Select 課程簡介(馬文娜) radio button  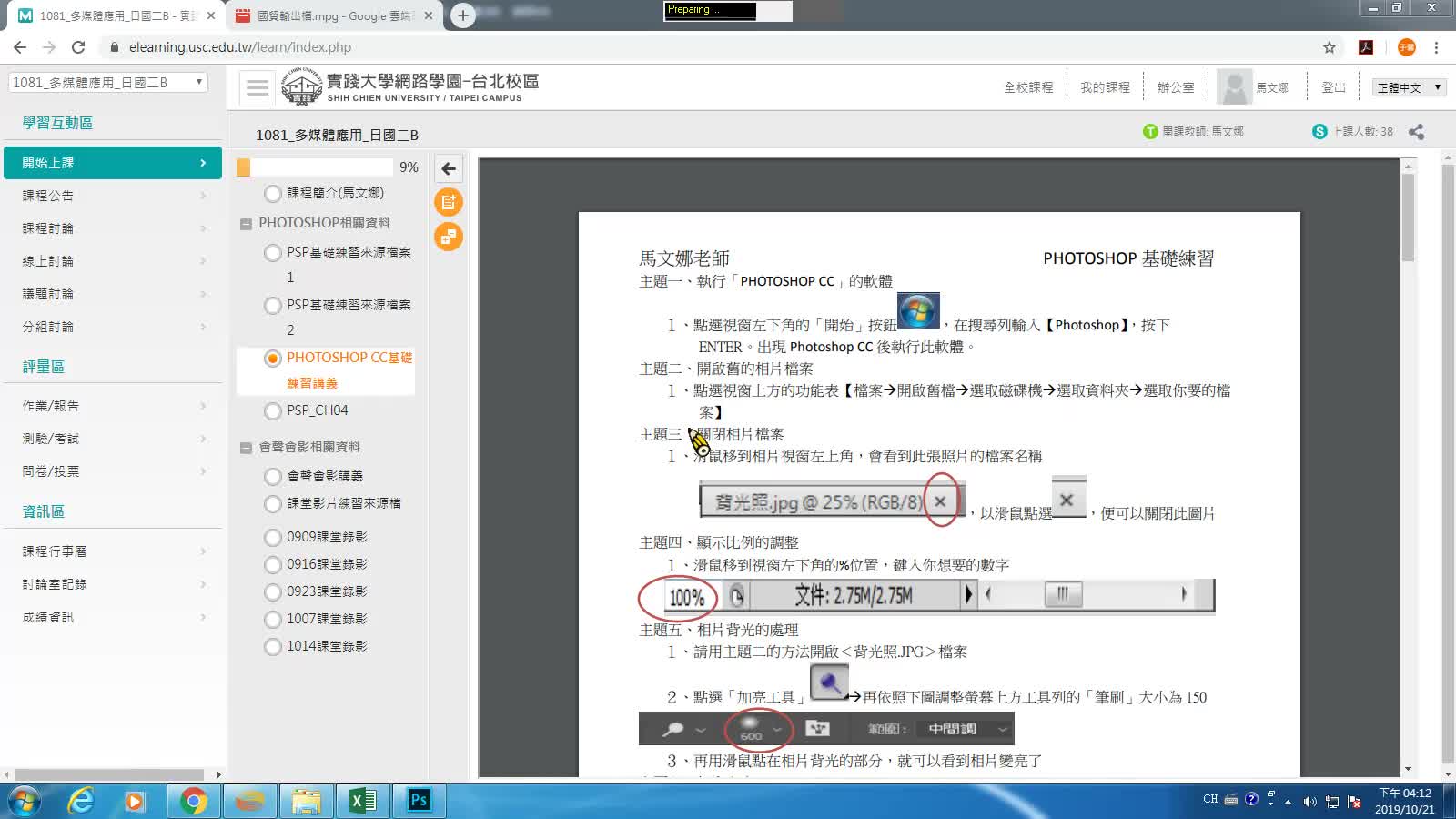272,193
